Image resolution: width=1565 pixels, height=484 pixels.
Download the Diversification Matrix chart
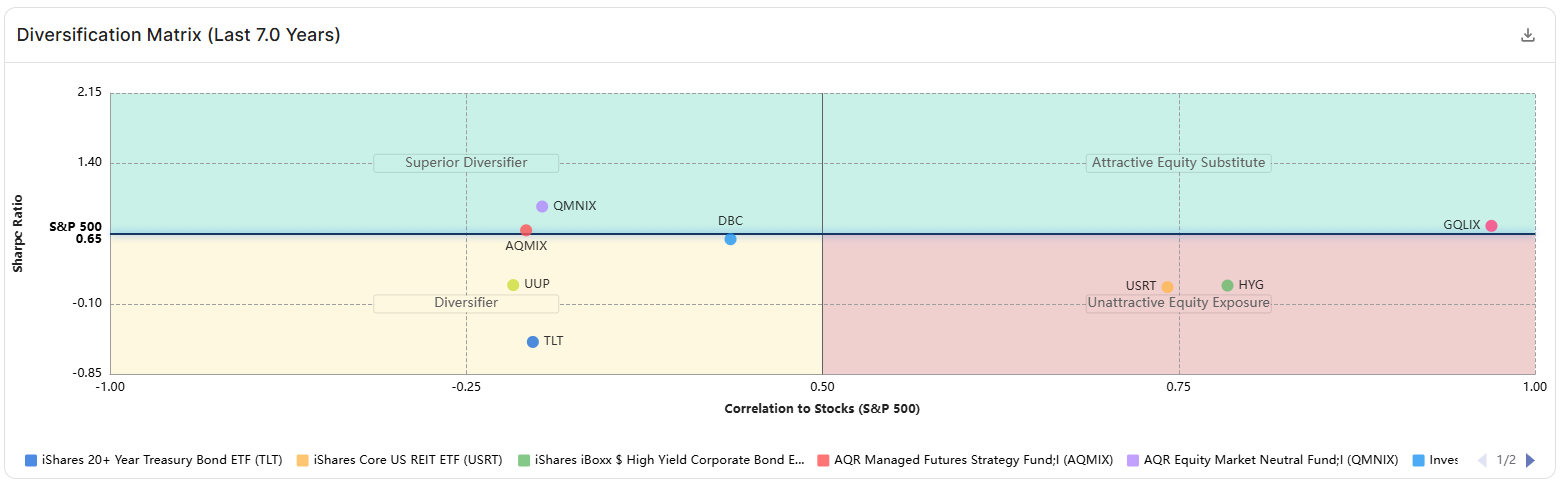click(1527, 35)
